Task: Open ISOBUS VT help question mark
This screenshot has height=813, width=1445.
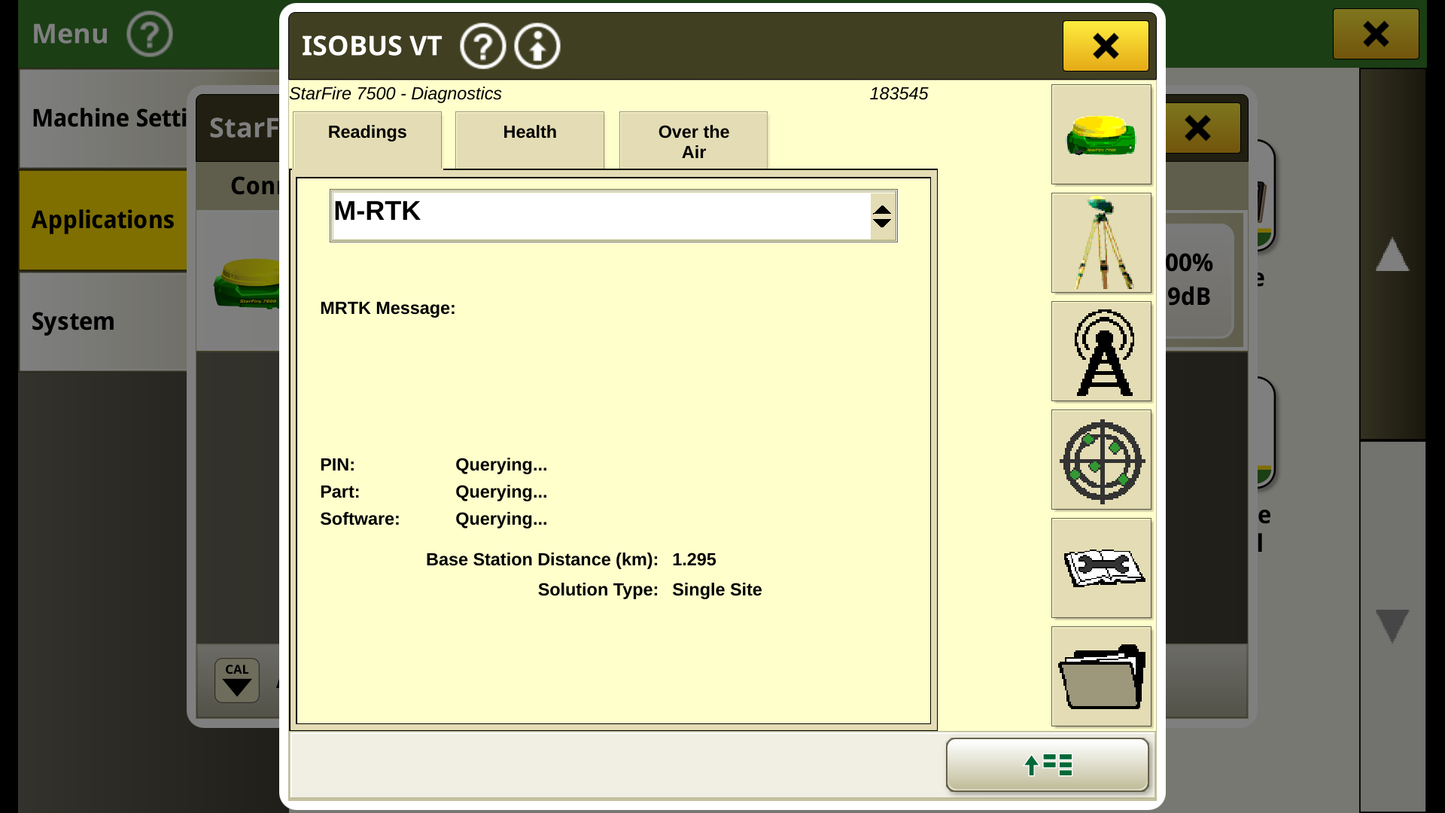Action: pyautogui.click(x=482, y=46)
